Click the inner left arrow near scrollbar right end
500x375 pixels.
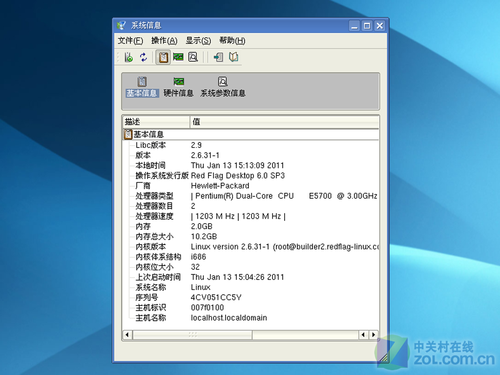point(363,334)
